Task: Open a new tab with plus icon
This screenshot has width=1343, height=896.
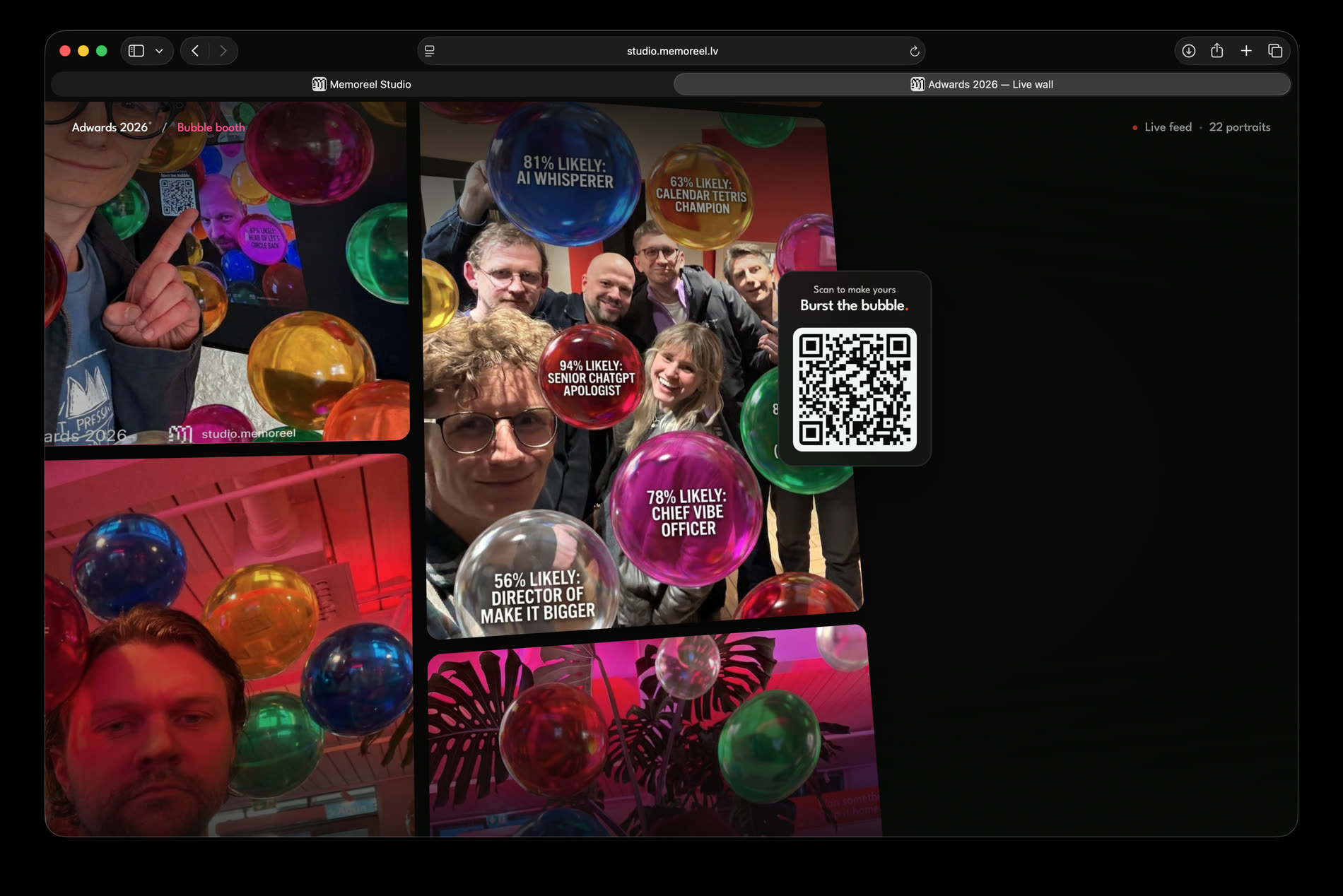Action: [x=1246, y=51]
